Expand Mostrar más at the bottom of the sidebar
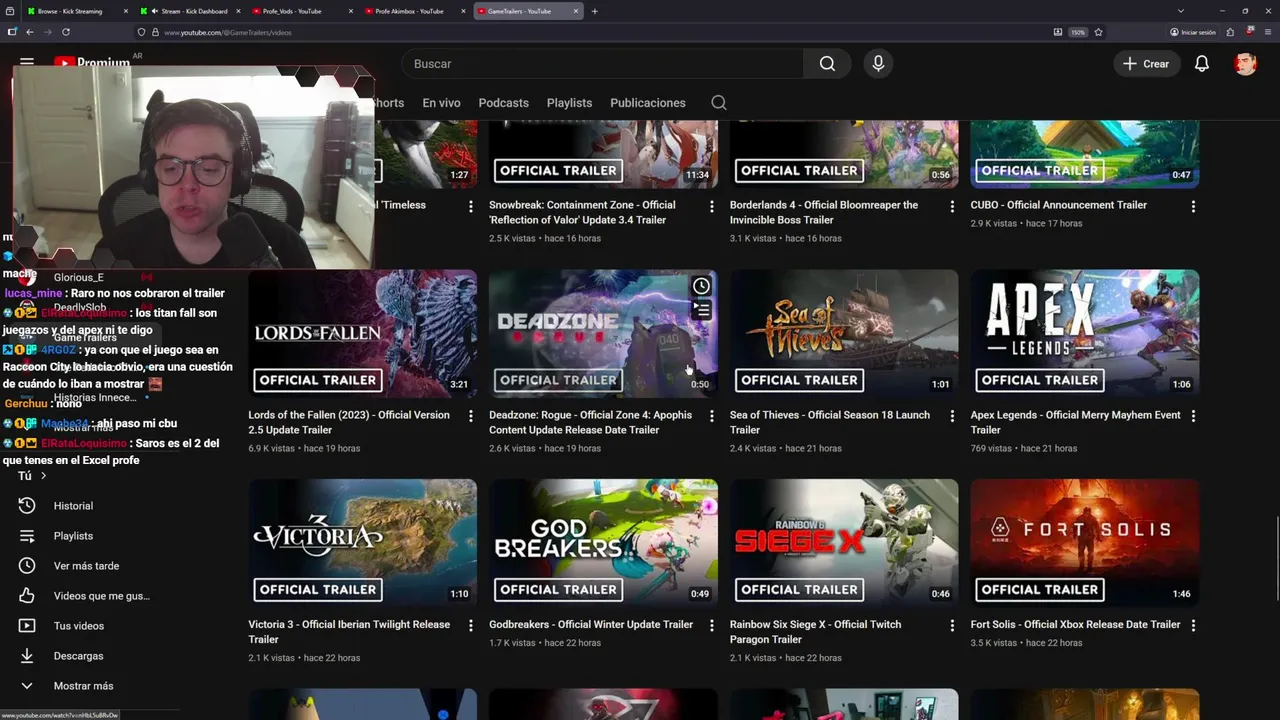The image size is (1280, 720). pos(83,686)
